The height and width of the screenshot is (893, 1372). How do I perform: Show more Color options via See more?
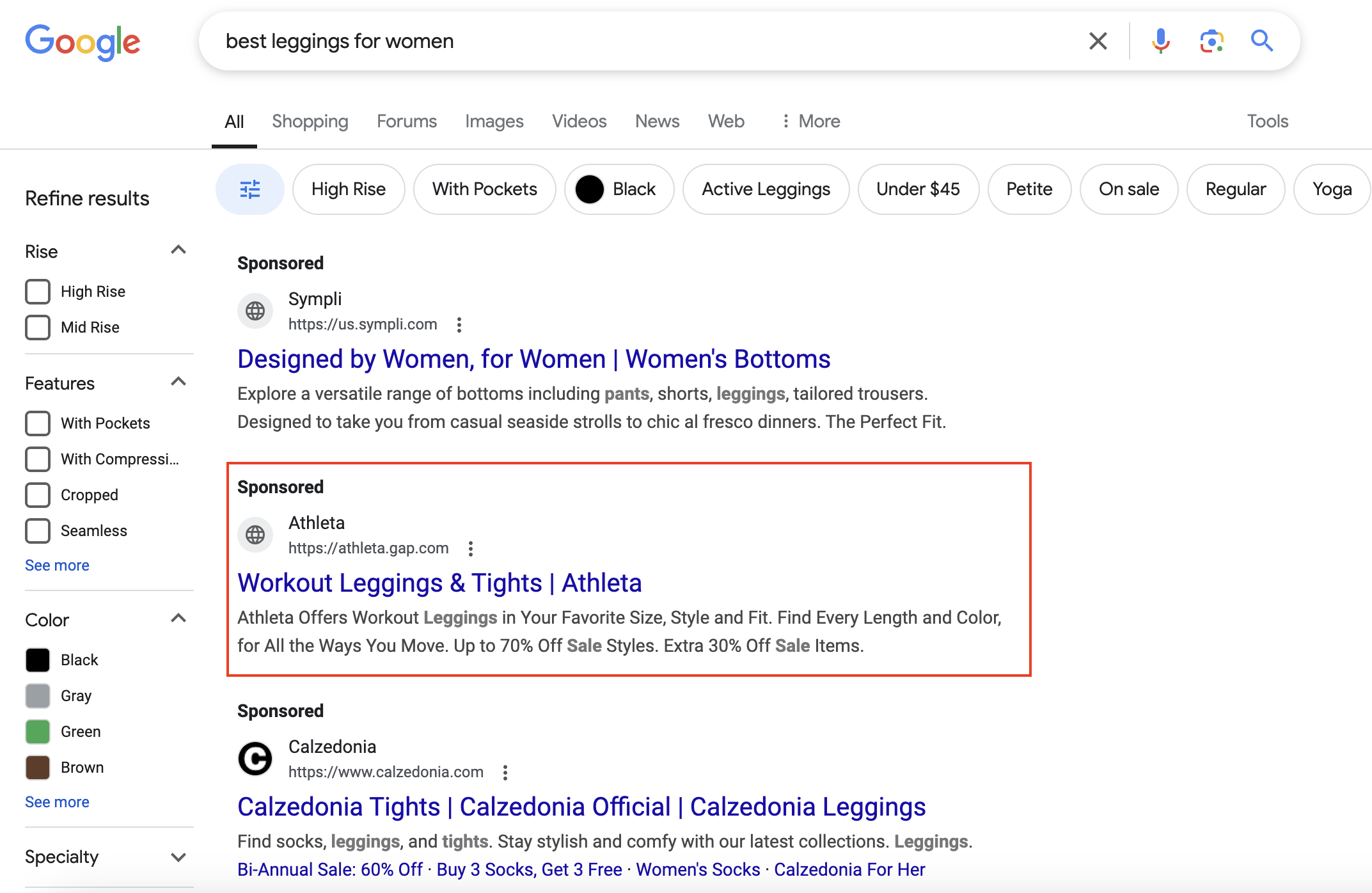pyautogui.click(x=57, y=802)
